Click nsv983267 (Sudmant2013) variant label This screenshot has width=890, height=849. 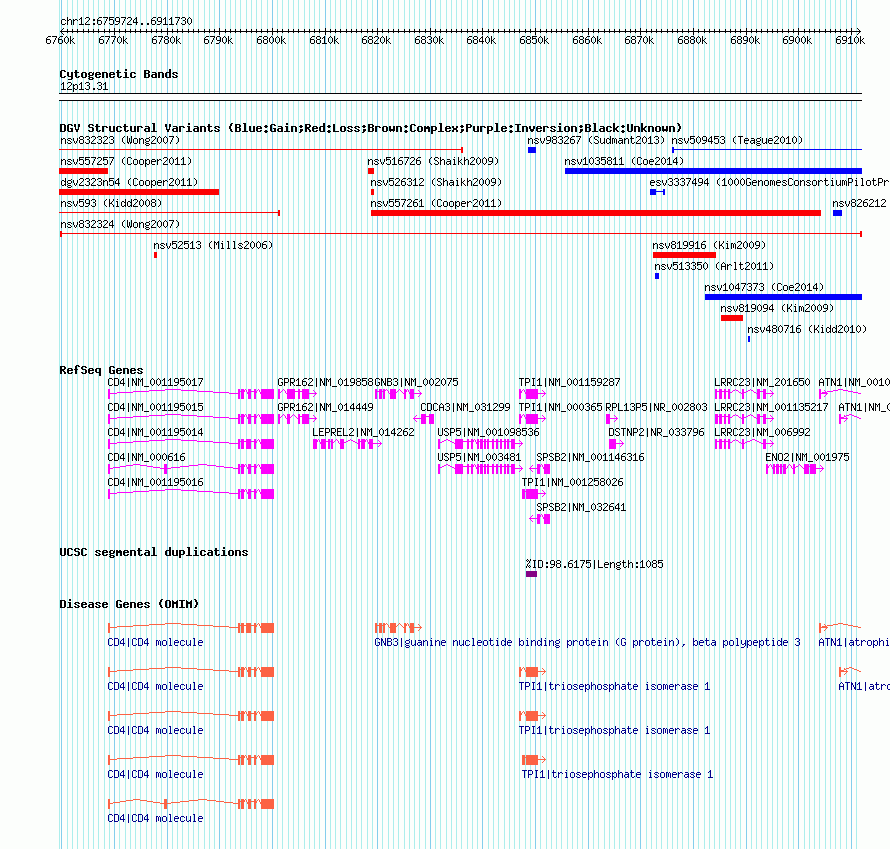tap(596, 140)
